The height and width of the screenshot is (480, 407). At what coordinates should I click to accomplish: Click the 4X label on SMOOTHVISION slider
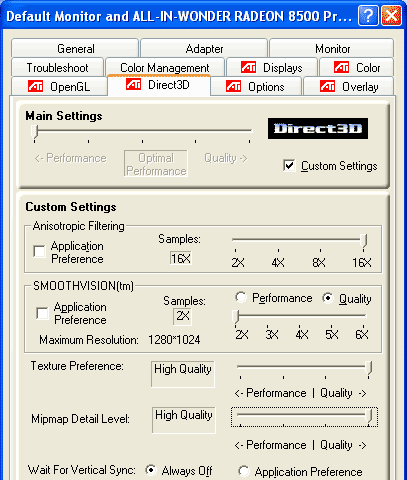[x=302, y=334]
